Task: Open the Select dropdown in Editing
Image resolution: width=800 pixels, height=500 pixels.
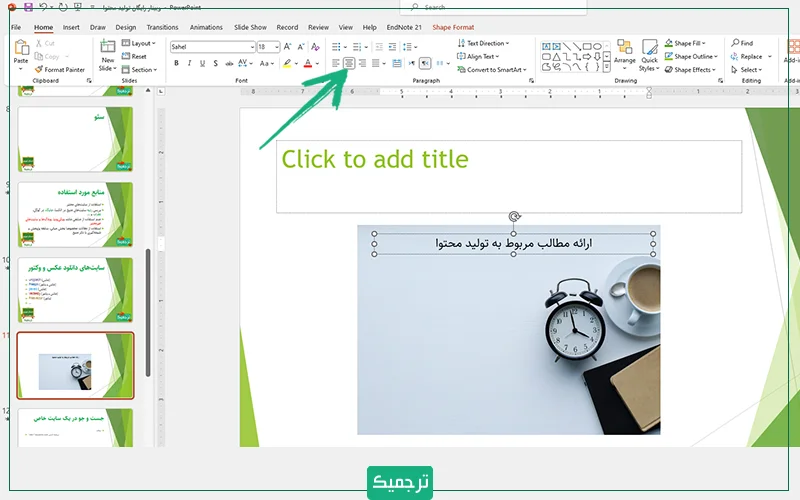Action: click(x=746, y=69)
